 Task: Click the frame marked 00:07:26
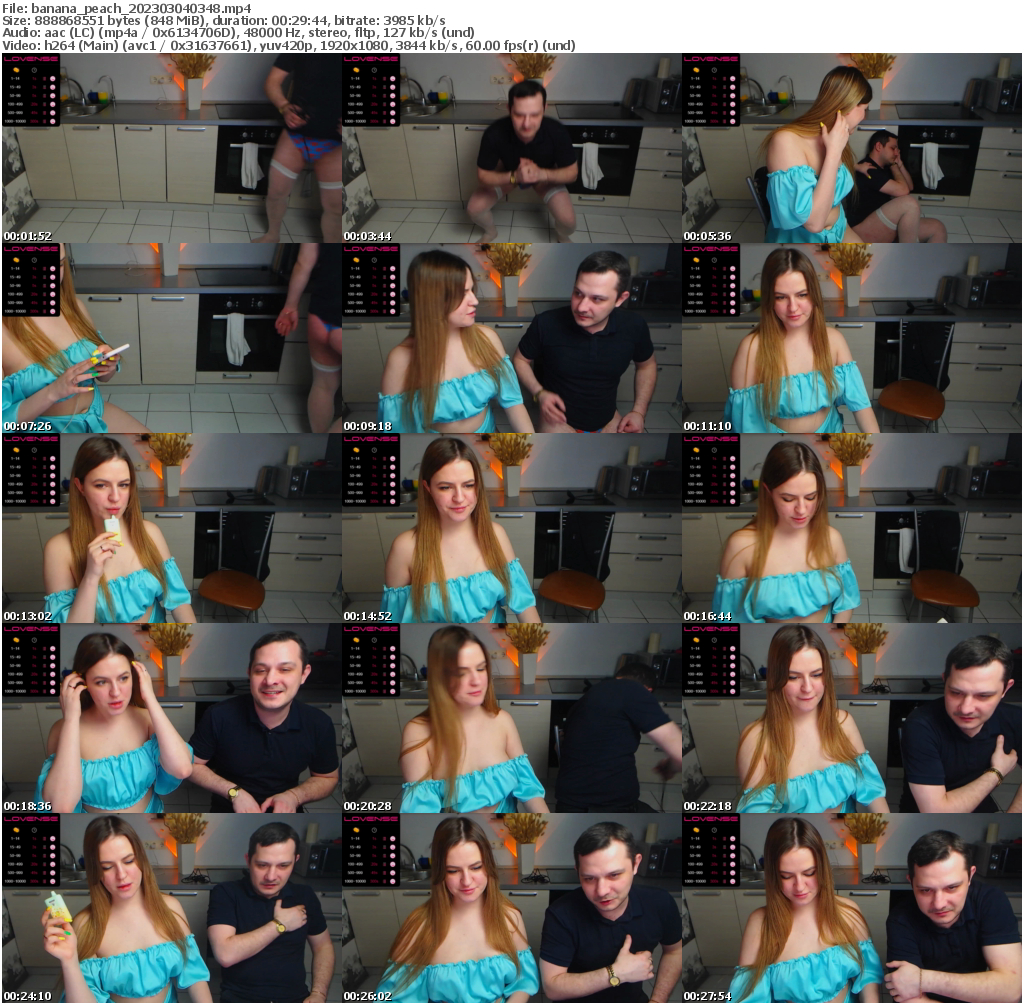click(x=171, y=338)
